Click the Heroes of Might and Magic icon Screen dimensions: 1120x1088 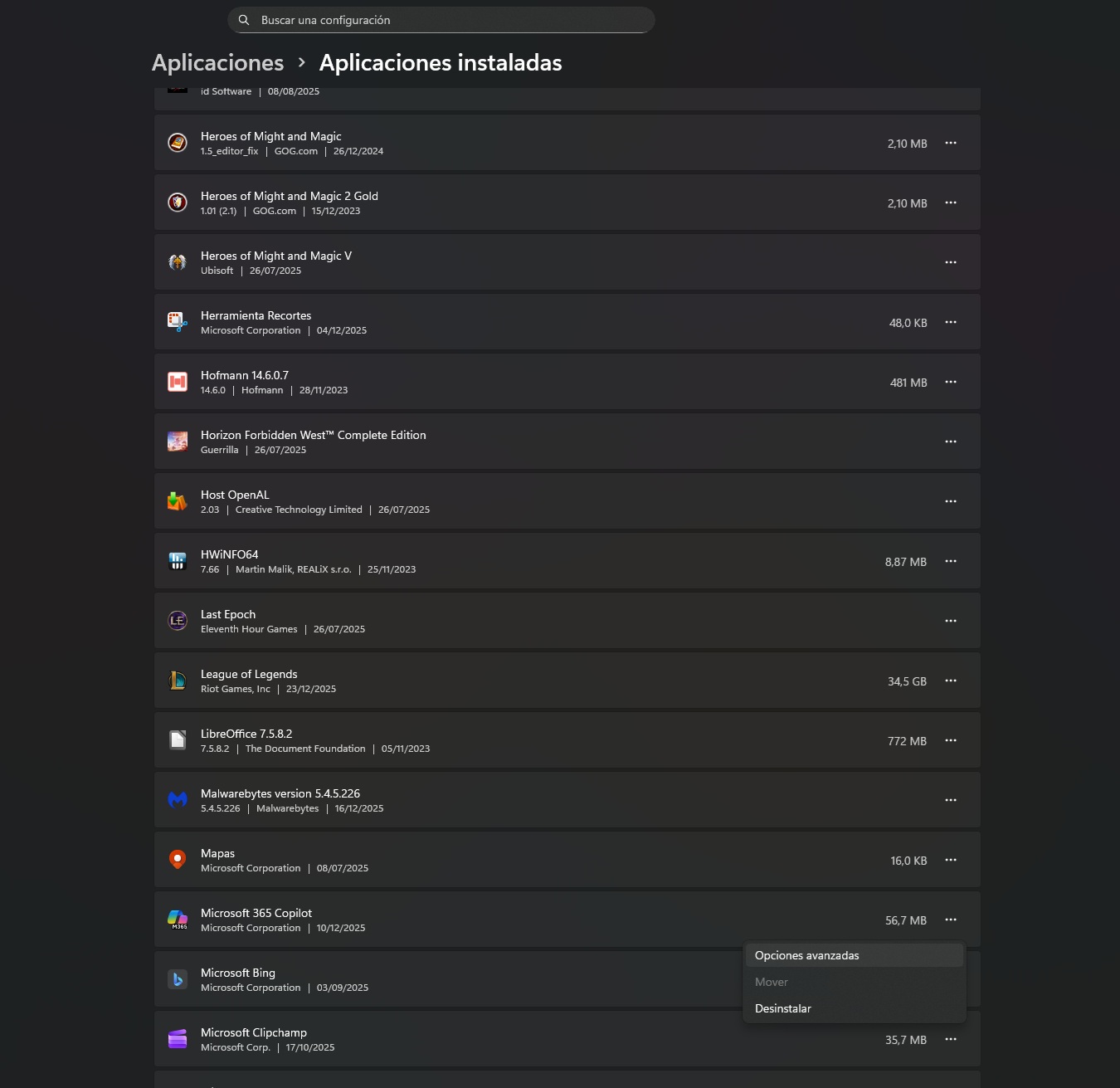pyautogui.click(x=178, y=143)
